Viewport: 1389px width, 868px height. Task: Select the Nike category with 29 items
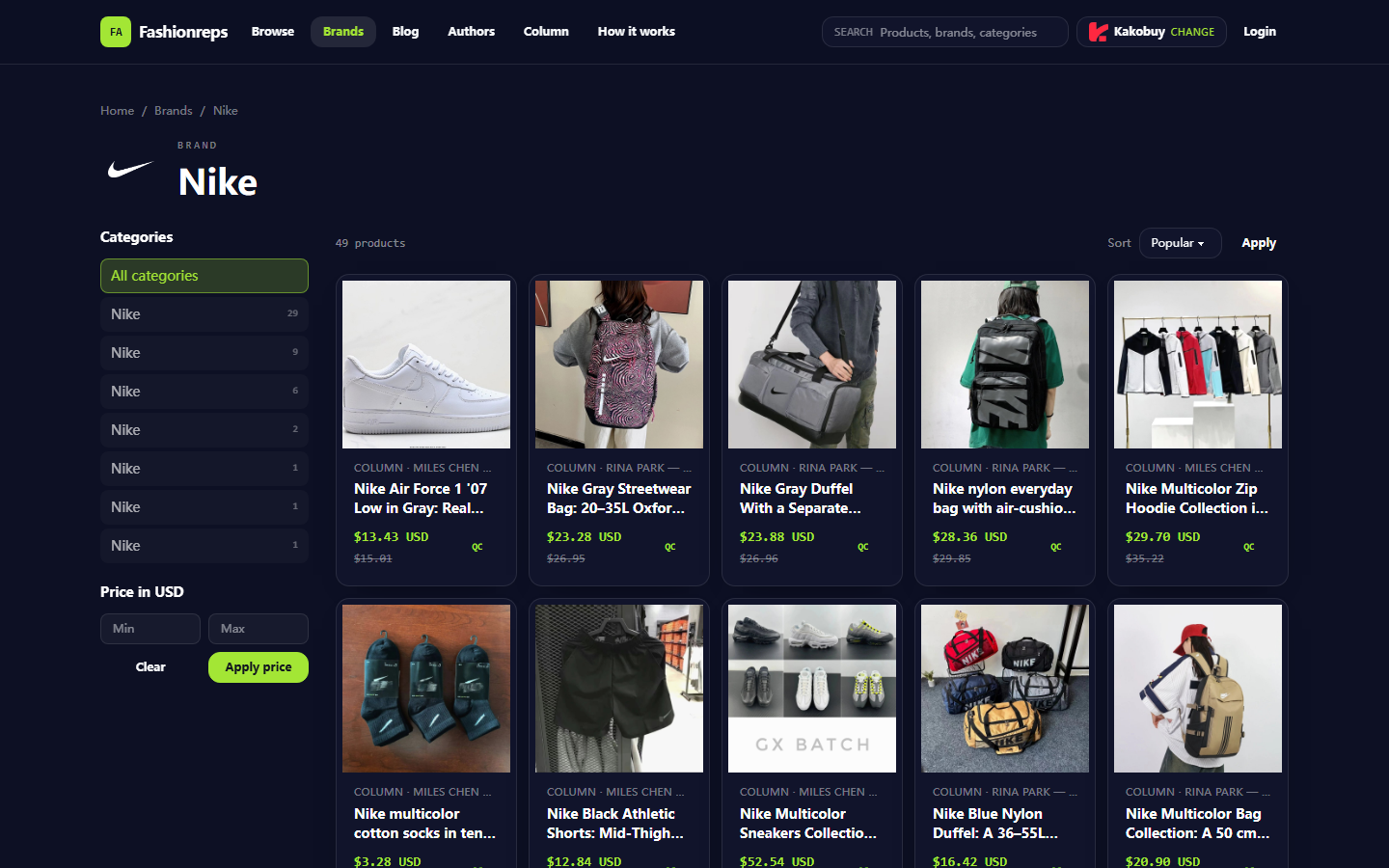tap(204, 314)
